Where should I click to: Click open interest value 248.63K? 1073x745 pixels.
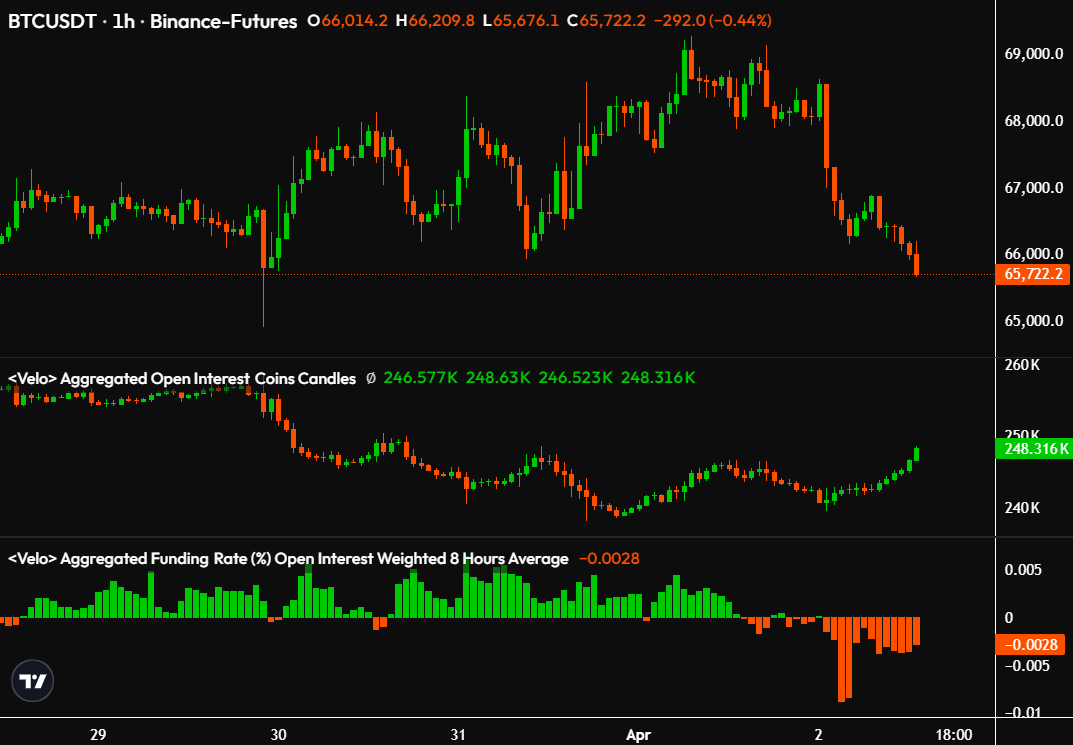click(x=497, y=378)
